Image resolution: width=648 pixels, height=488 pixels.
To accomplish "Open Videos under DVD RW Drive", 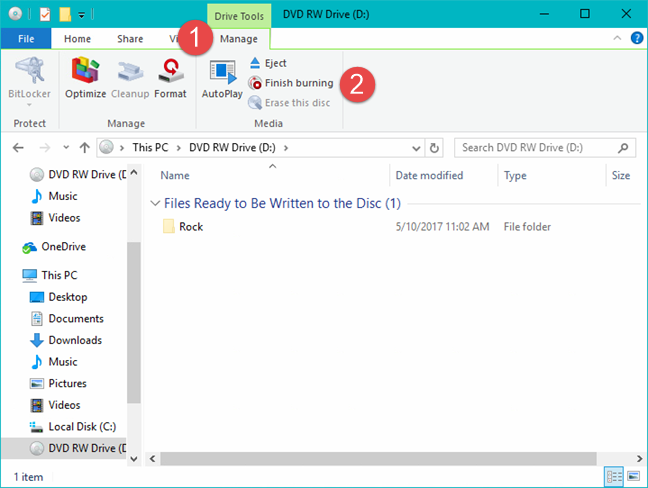I will (56, 218).
